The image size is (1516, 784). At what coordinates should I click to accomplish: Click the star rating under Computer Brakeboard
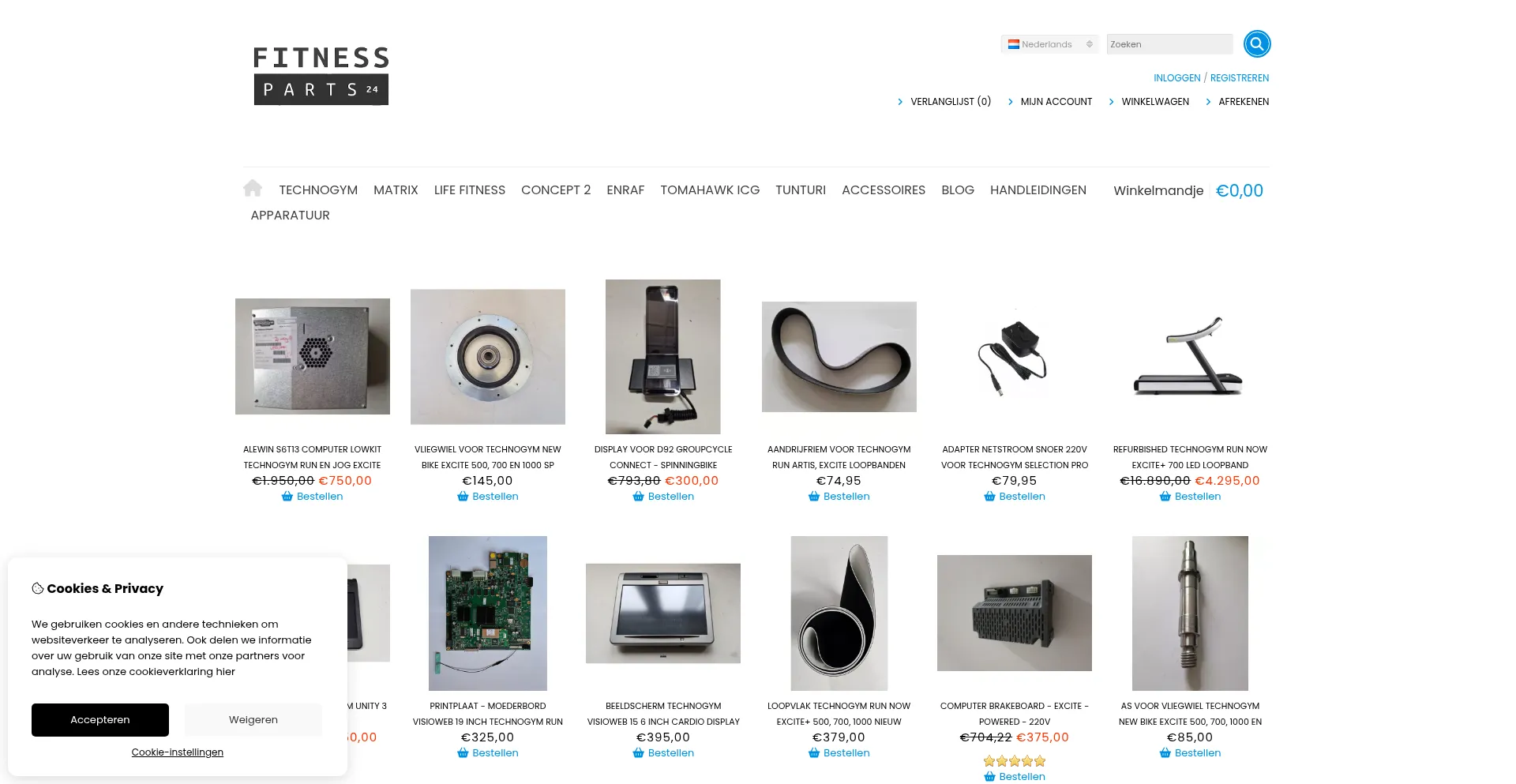pyautogui.click(x=1015, y=761)
